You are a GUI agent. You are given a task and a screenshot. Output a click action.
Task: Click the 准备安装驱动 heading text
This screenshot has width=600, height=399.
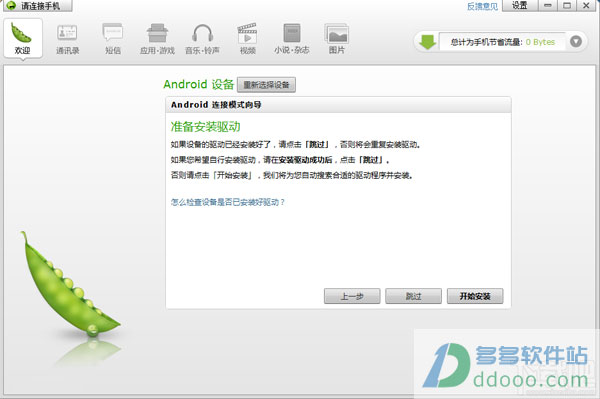point(205,127)
